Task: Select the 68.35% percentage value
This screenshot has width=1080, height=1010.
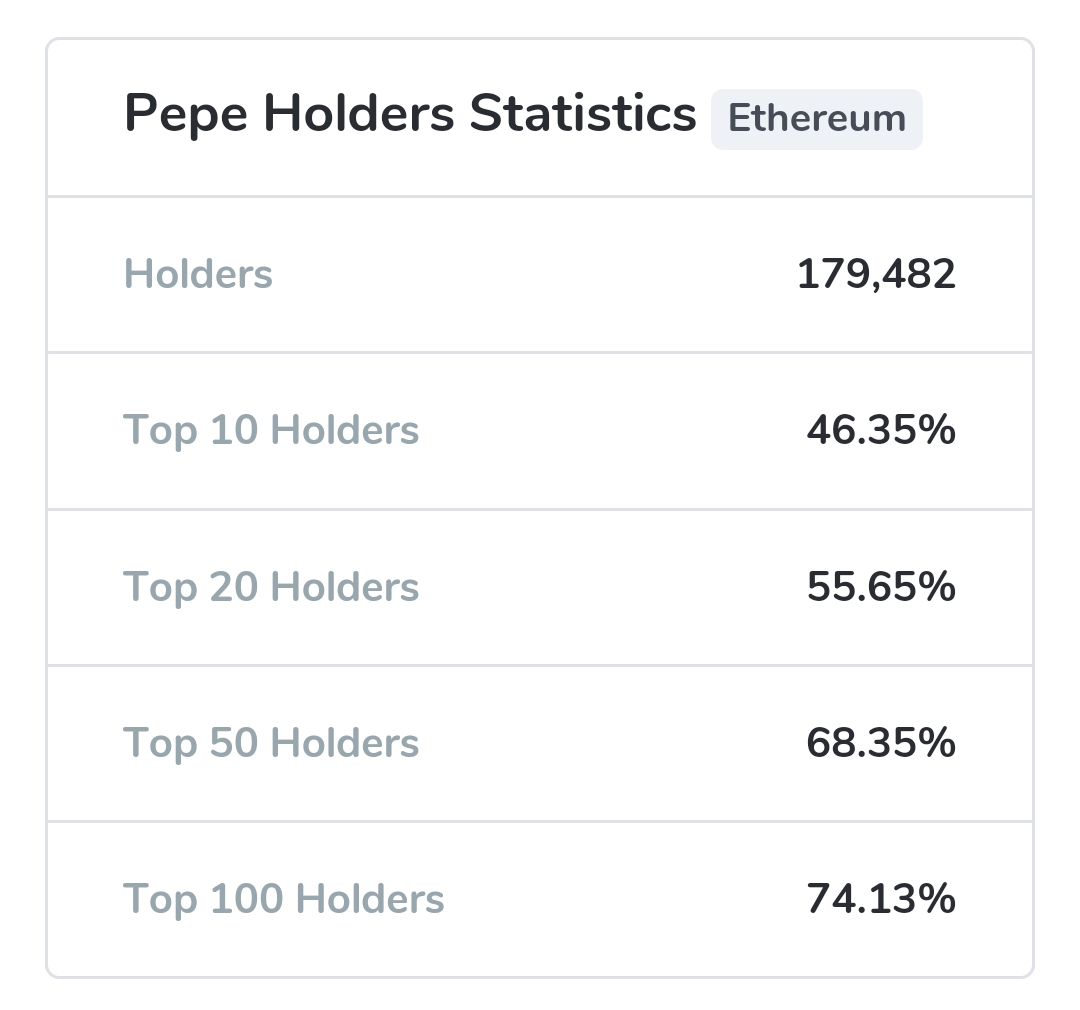Action: pos(881,743)
